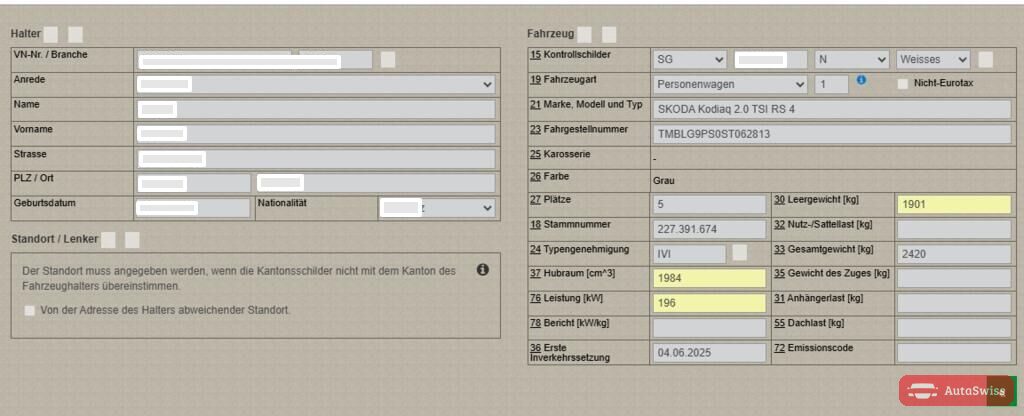Click the Stammnummer field 227.391.674
The height and width of the screenshot is (416, 1024).
click(x=709, y=229)
